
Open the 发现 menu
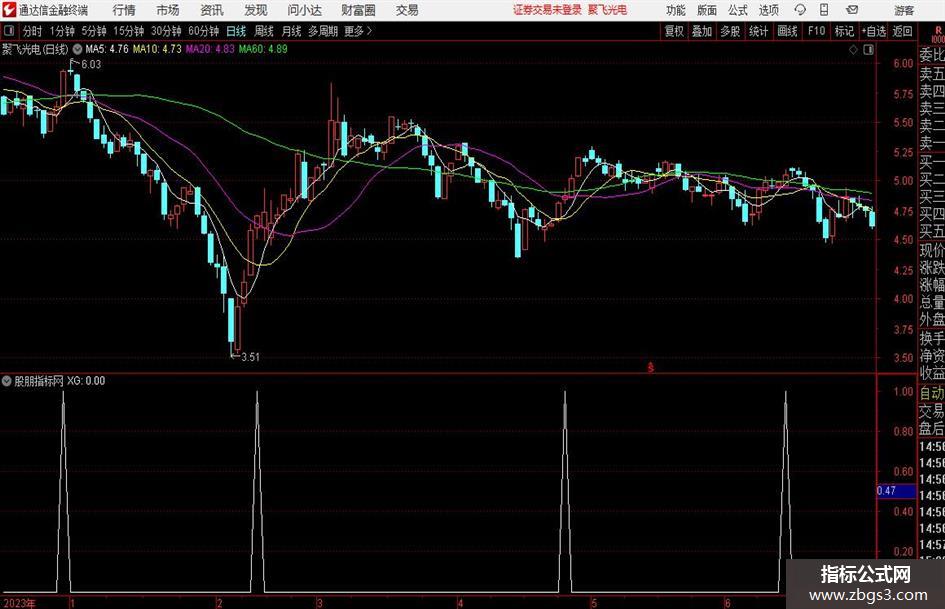tap(256, 10)
